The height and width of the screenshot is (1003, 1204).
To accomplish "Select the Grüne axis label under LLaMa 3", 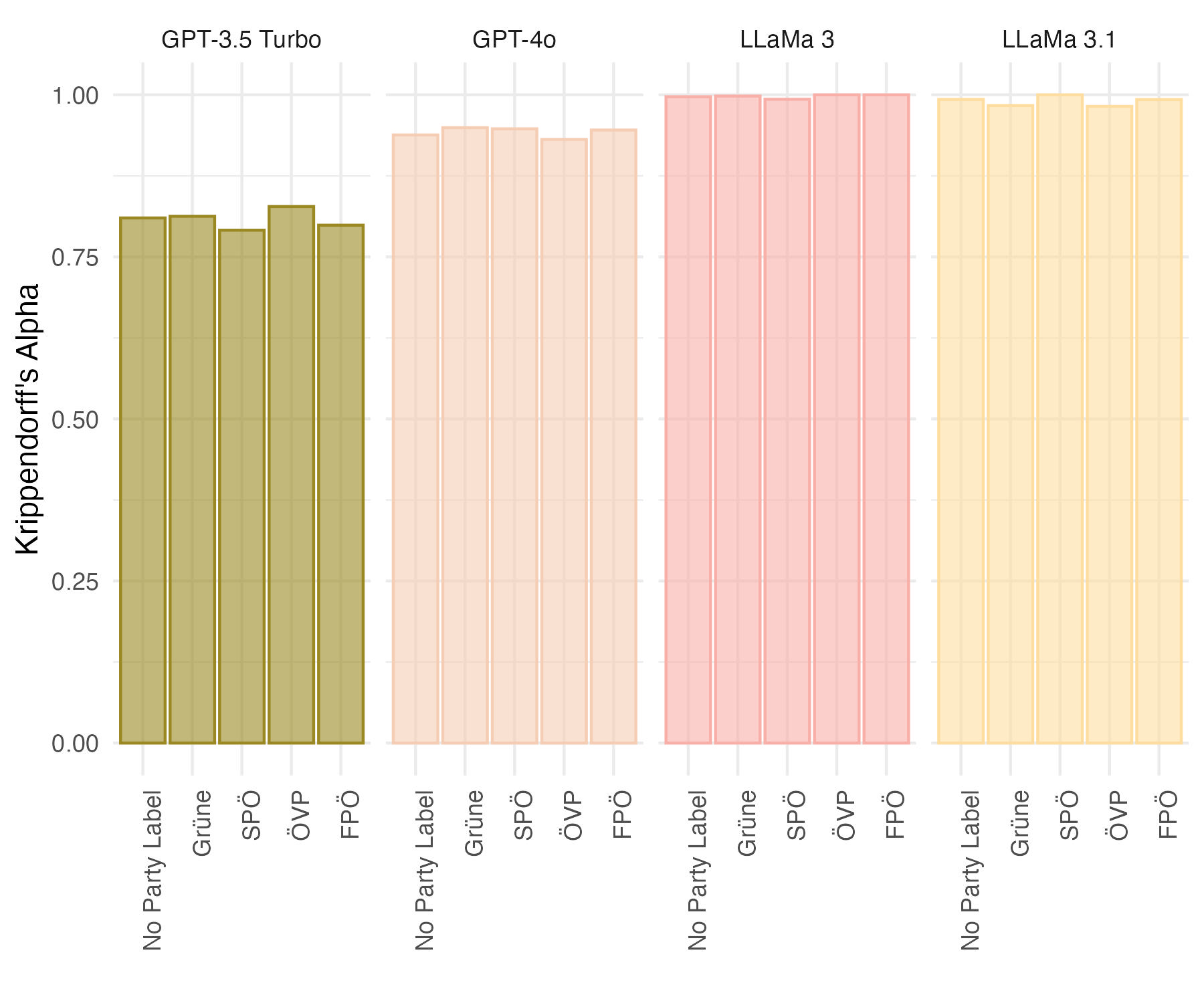I will point(746,823).
